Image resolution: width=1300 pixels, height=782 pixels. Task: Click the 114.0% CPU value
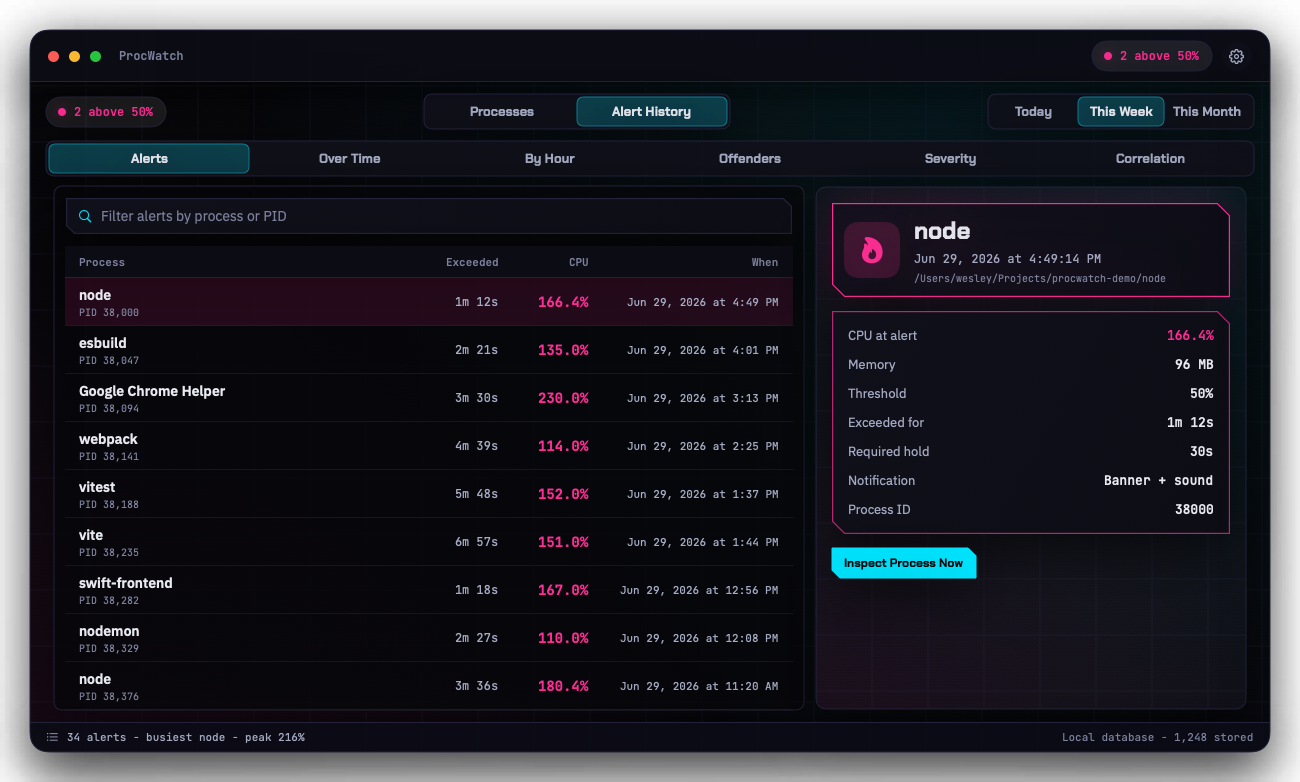pos(563,446)
